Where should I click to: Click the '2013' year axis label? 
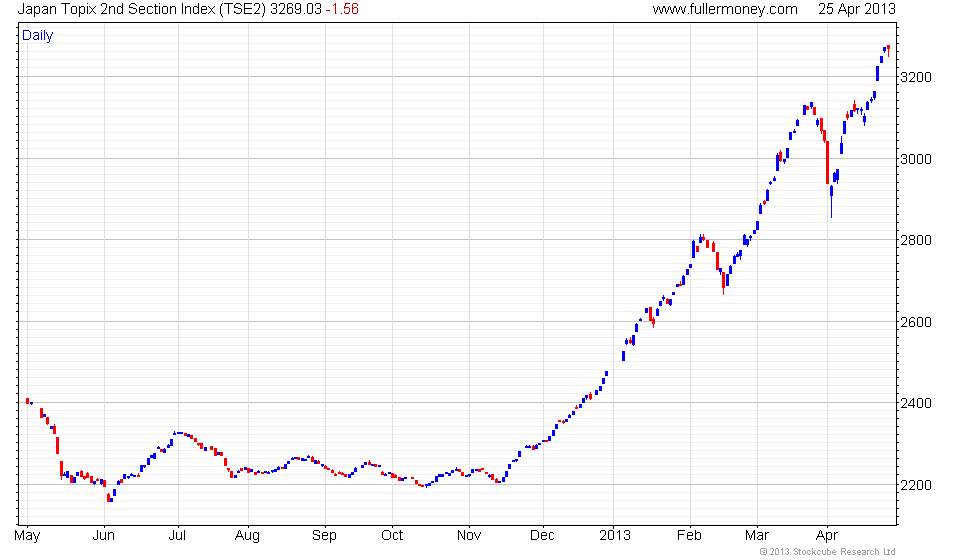[x=615, y=535]
